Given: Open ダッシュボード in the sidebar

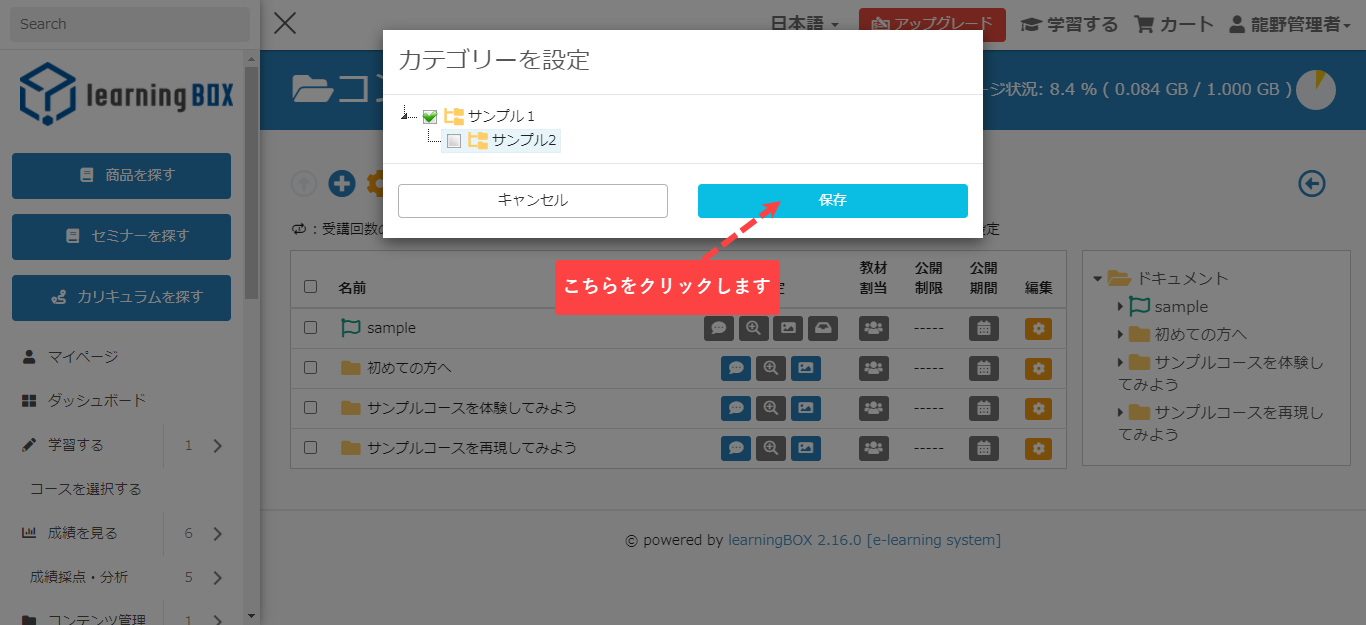Looking at the screenshot, I should (x=97, y=400).
